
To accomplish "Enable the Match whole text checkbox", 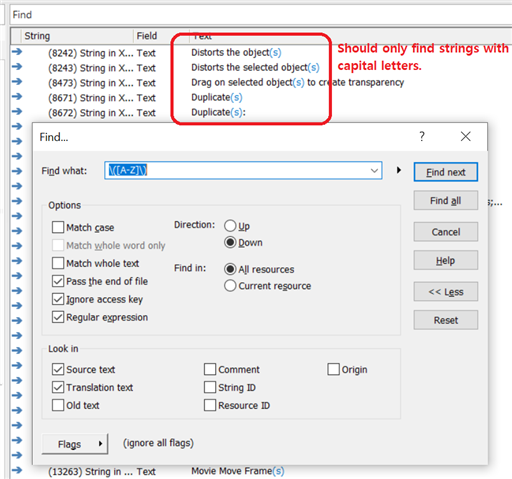I will point(58,263).
